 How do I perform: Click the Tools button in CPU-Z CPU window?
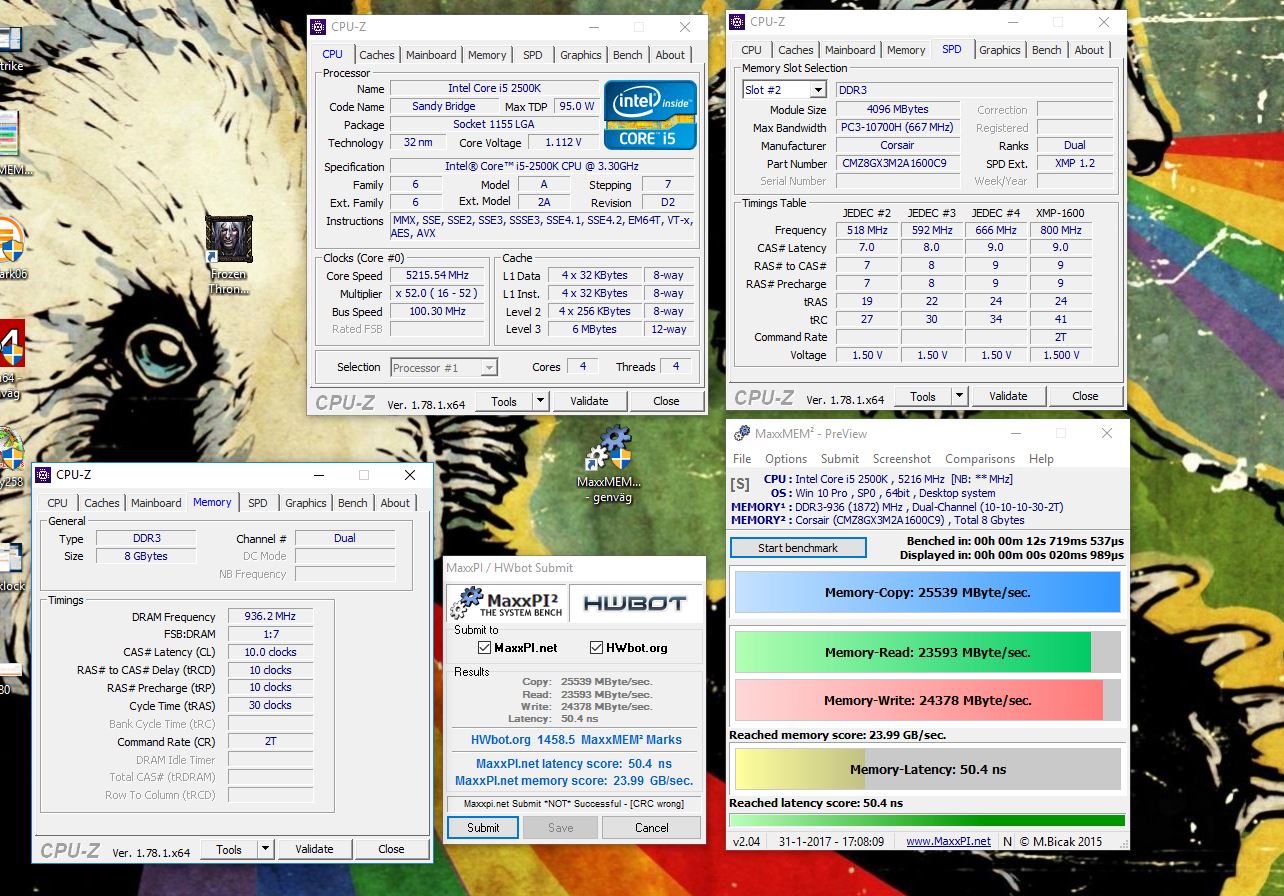point(504,401)
